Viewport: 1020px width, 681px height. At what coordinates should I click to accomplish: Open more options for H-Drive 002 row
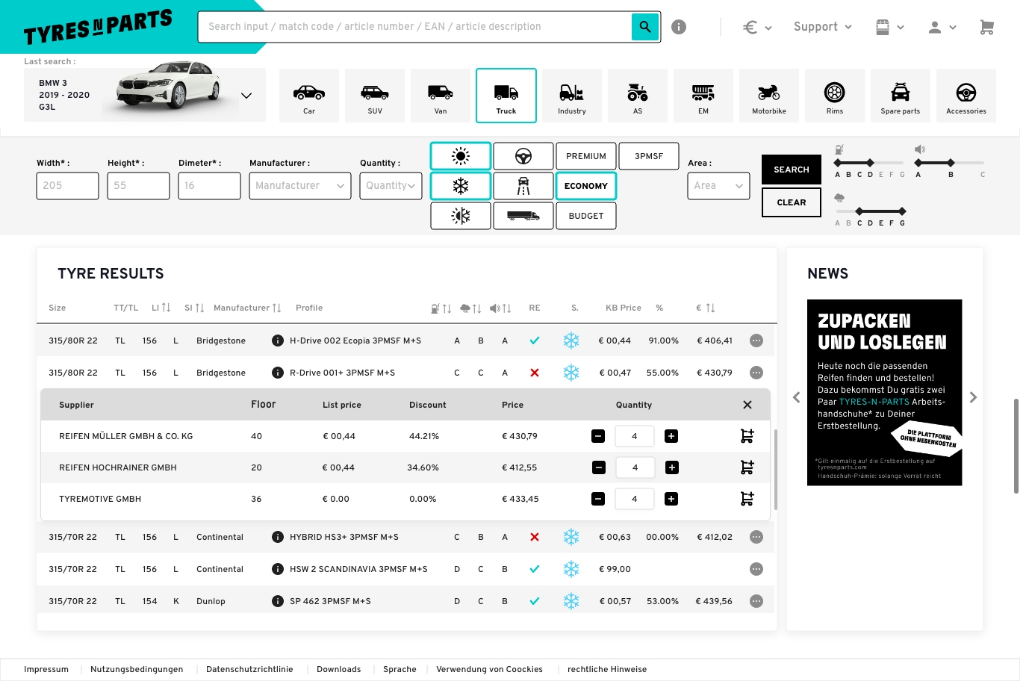[756, 340]
